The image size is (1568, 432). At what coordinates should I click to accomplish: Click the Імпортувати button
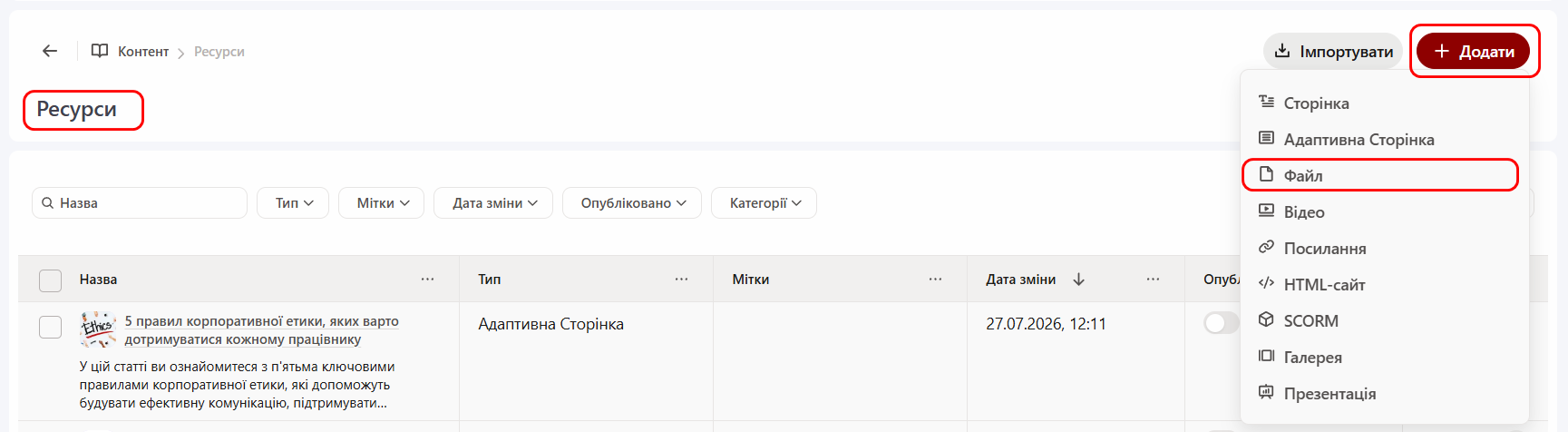tap(1333, 51)
